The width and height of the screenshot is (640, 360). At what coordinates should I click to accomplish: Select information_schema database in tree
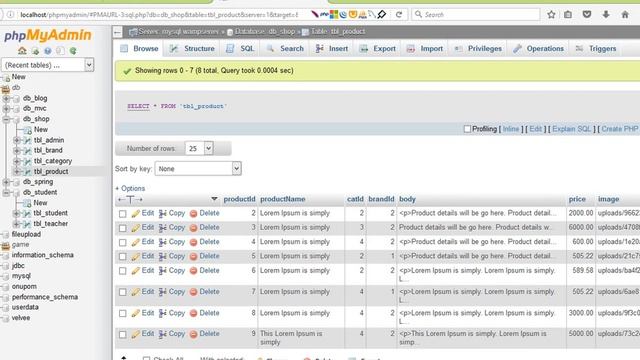42,255
